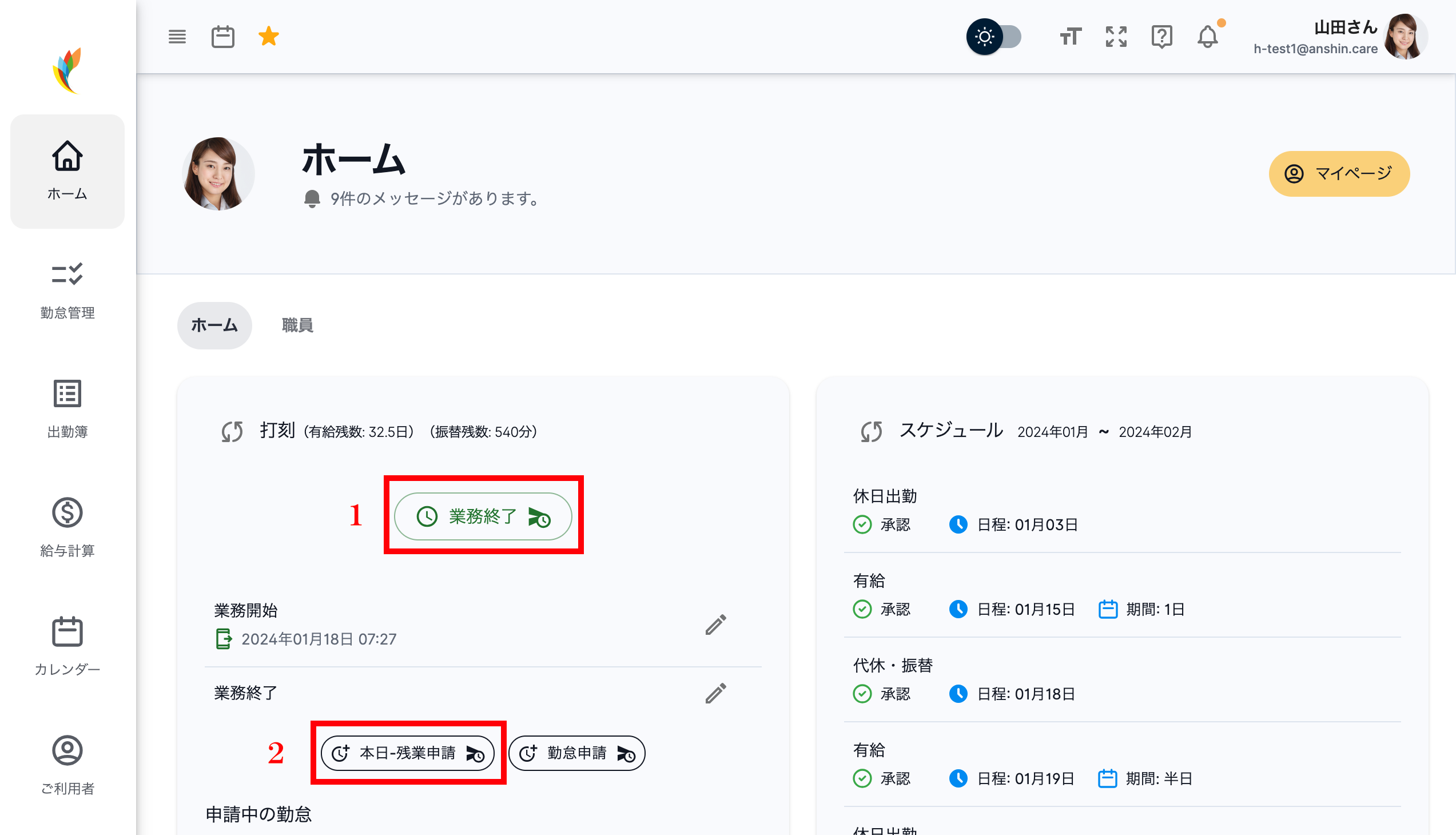Open the hamburger navigation menu

point(177,36)
